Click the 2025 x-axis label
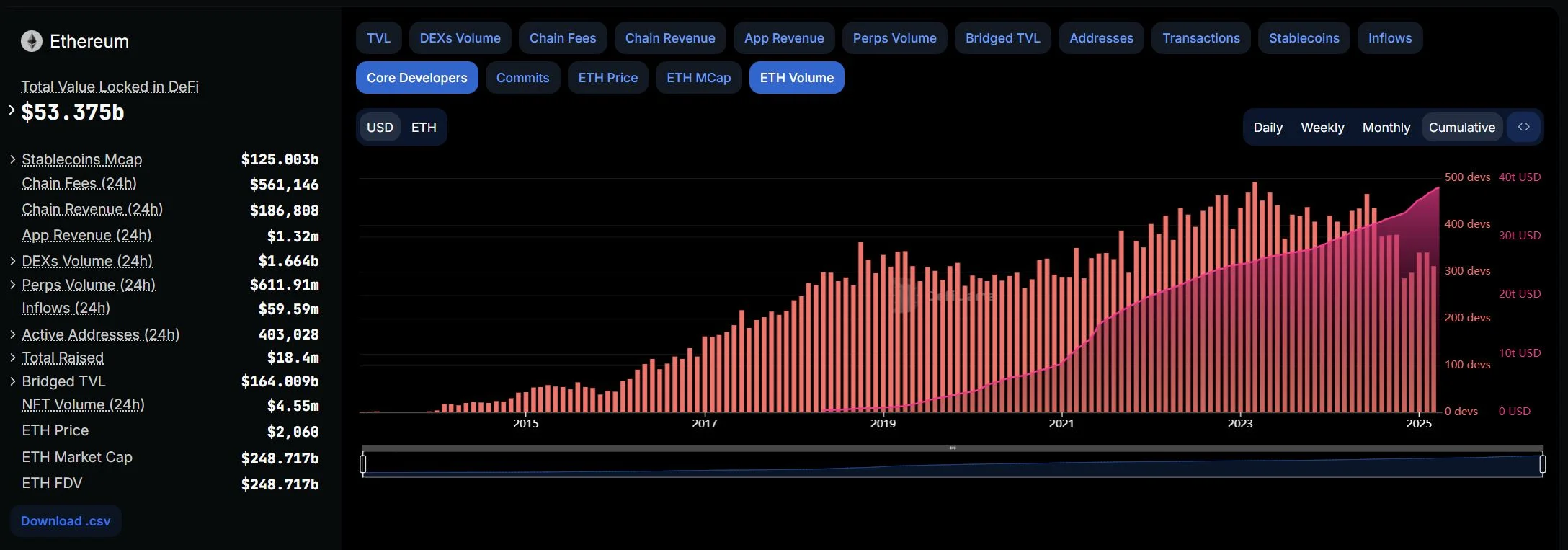The width and height of the screenshot is (1568, 550). [1419, 423]
